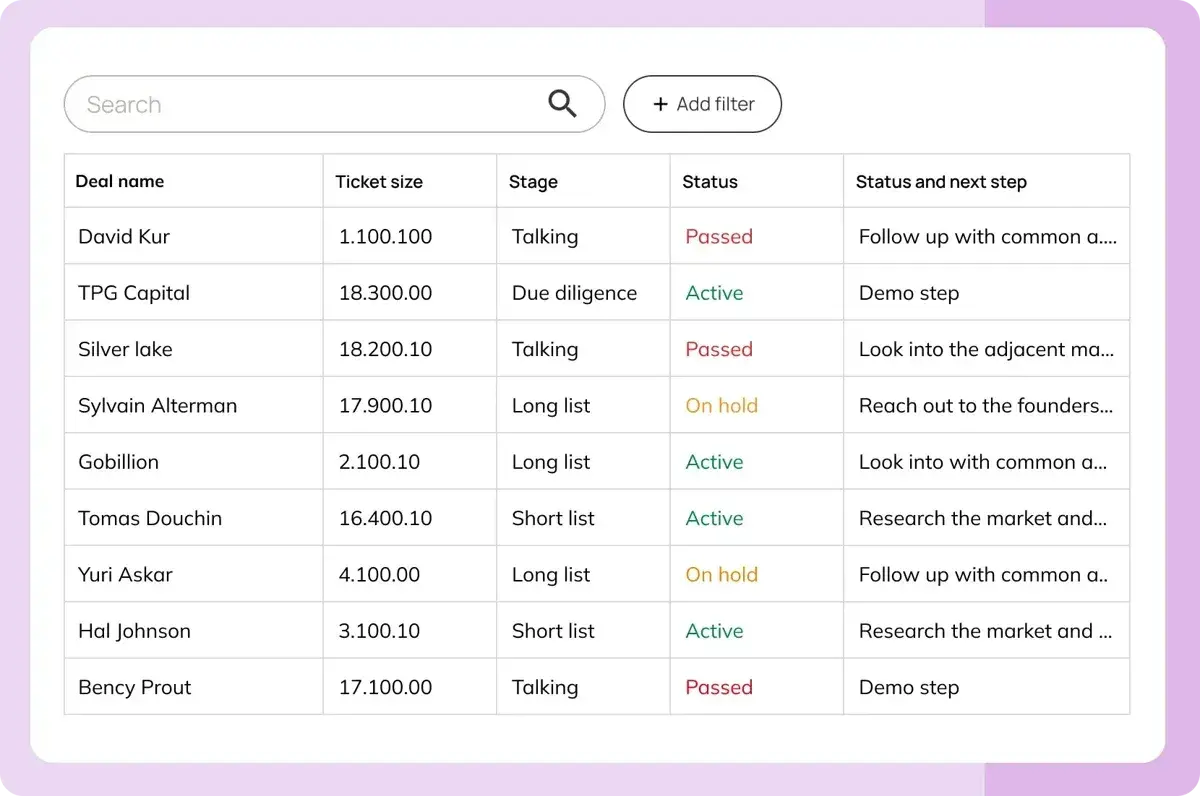Click the Active status for TPG Capital
Viewport: 1200px width, 796px height.
(x=714, y=292)
